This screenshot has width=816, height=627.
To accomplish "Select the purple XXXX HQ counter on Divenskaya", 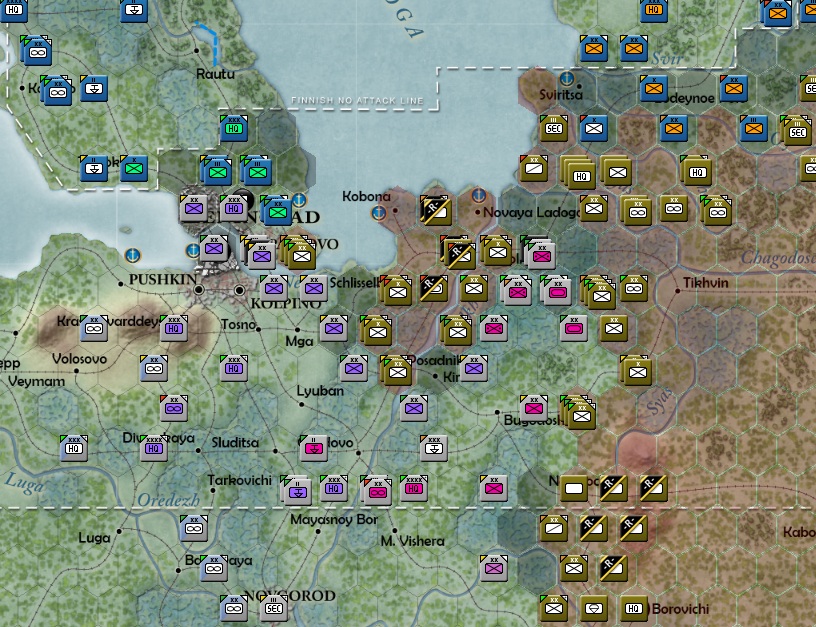I will point(154,448).
